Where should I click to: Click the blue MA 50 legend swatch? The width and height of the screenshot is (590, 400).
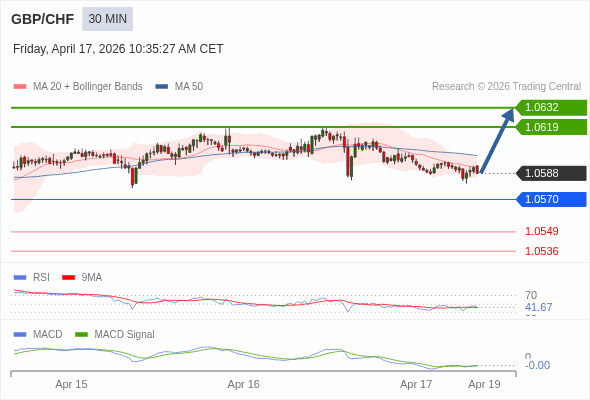point(162,87)
